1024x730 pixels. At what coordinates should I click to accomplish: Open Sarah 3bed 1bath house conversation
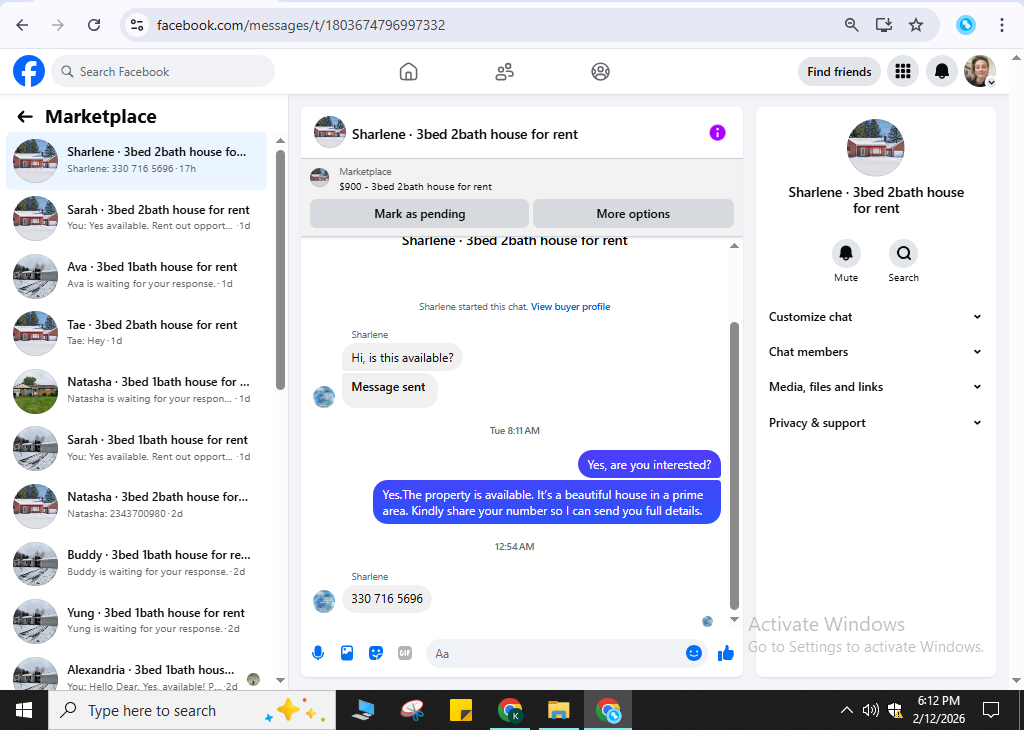coord(136,447)
